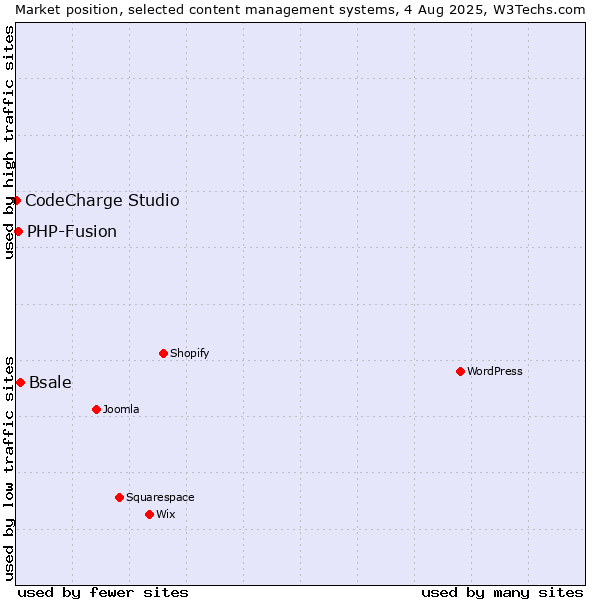Screen dimensions: 600x600
Task: Click the chart title mentioning W3Techs.com
Action: click(300, 10)
